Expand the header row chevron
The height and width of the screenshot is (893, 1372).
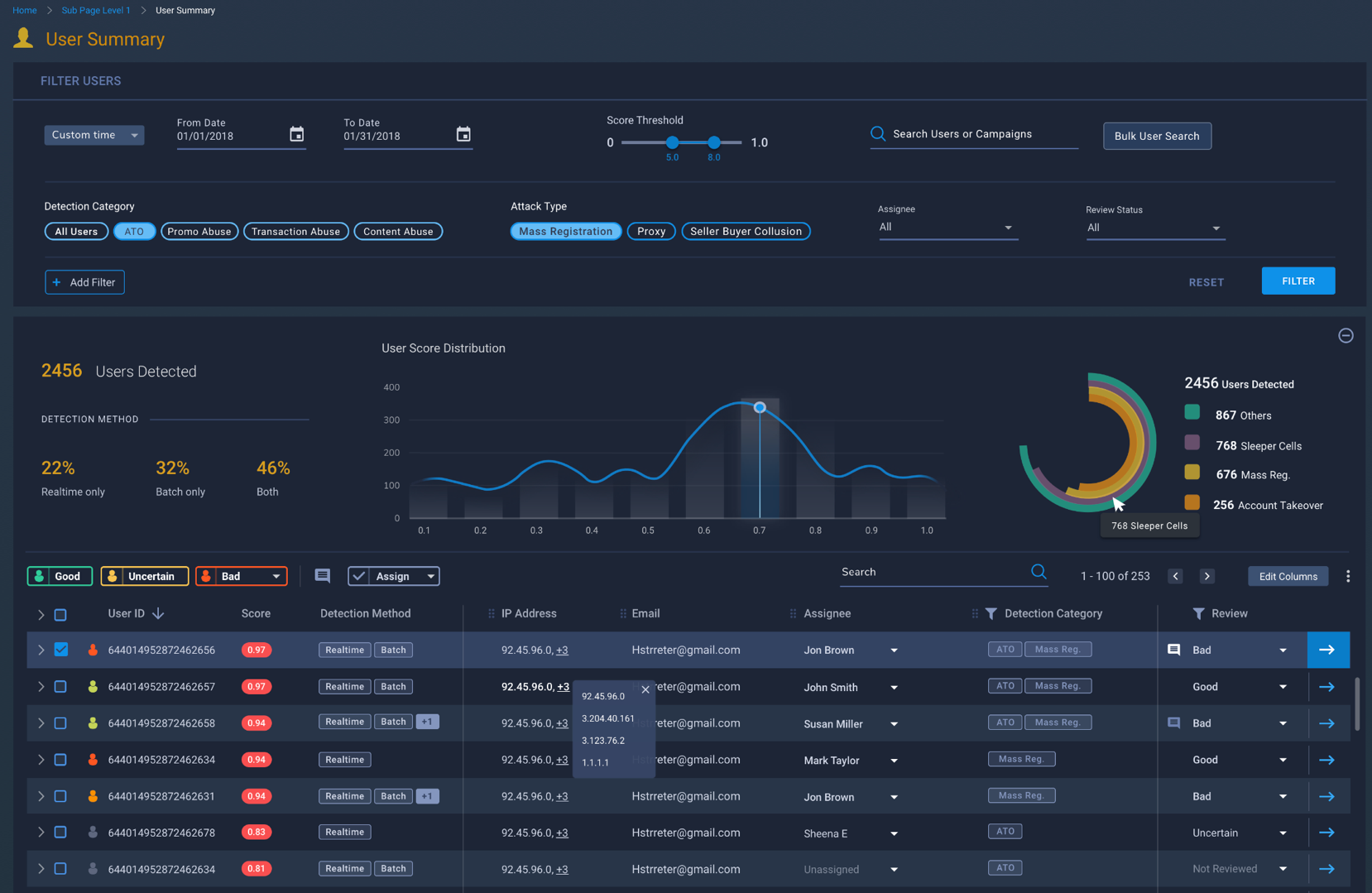(41, 614)
